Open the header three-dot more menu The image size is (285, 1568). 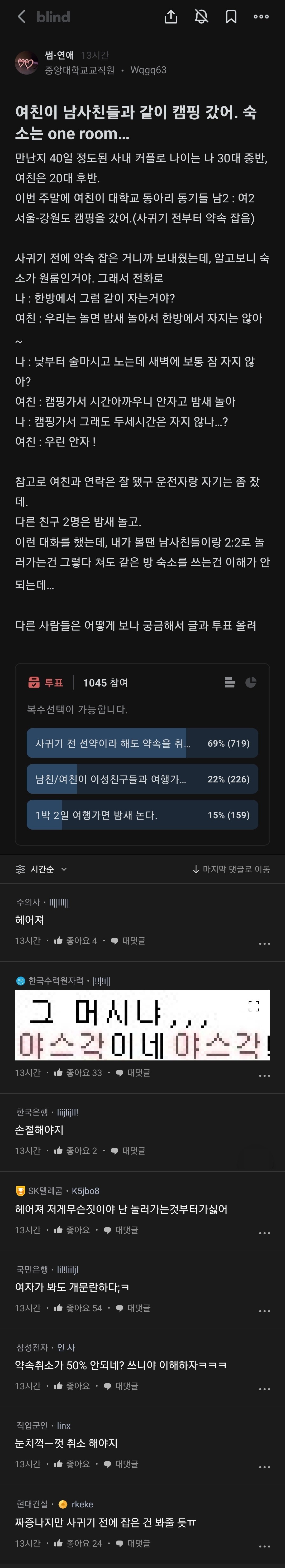click(x=261, y=17)
